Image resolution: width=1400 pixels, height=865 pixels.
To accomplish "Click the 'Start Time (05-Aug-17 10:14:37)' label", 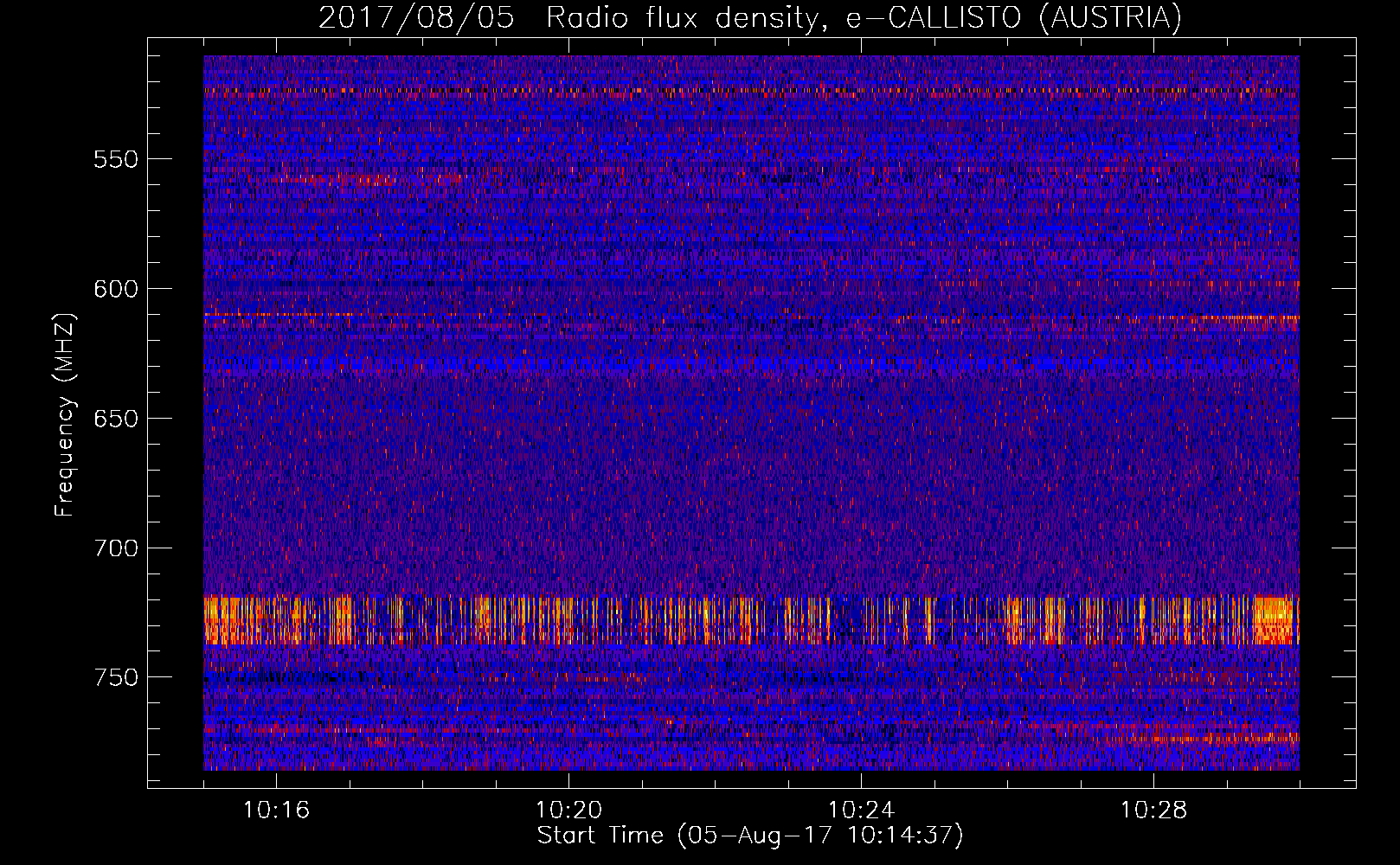I will click(750, 836).
